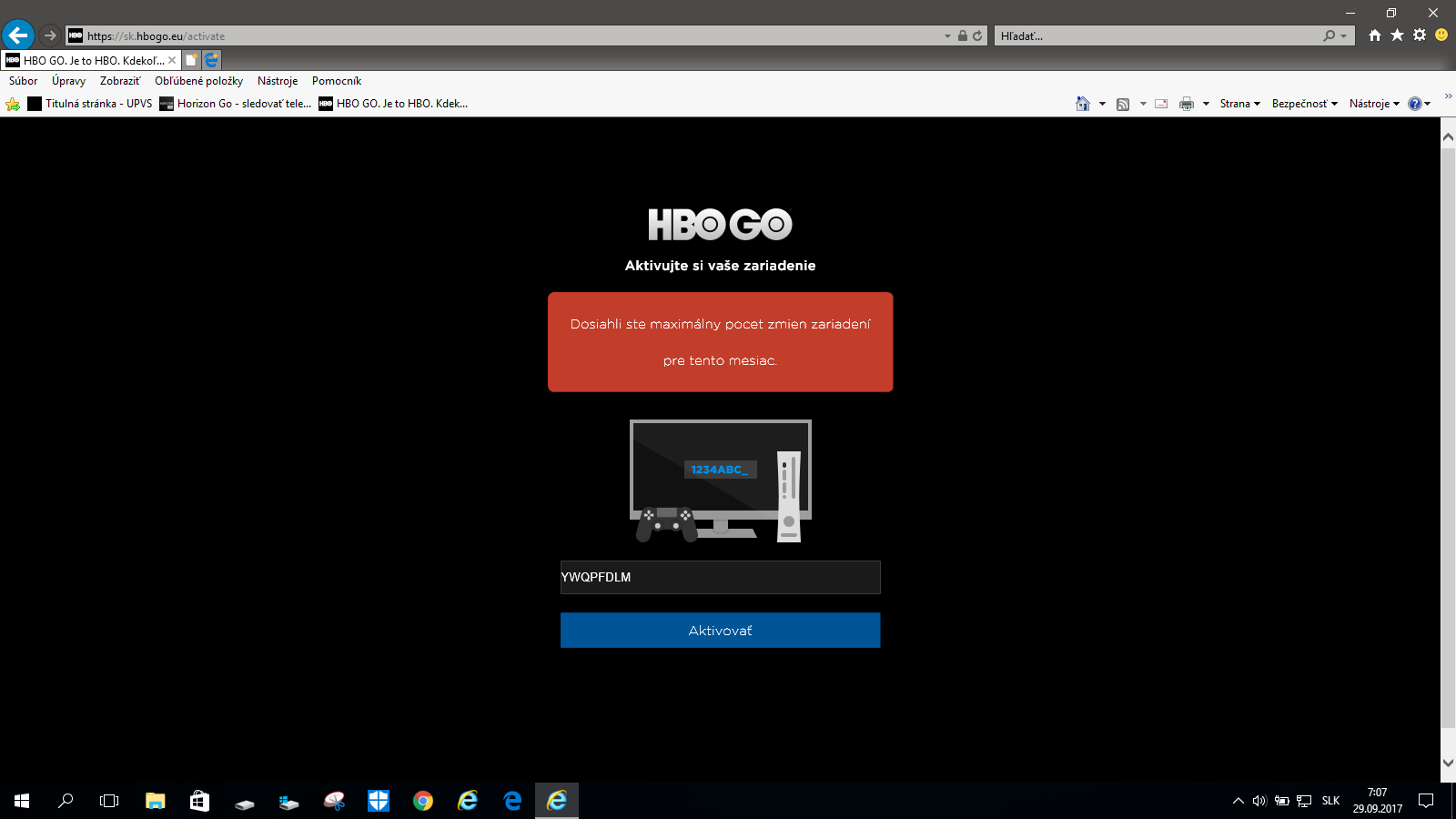The width and height of the screenshot is (1456, 819).
Task: Open a new tab button
Action: (x=192, y=60)
